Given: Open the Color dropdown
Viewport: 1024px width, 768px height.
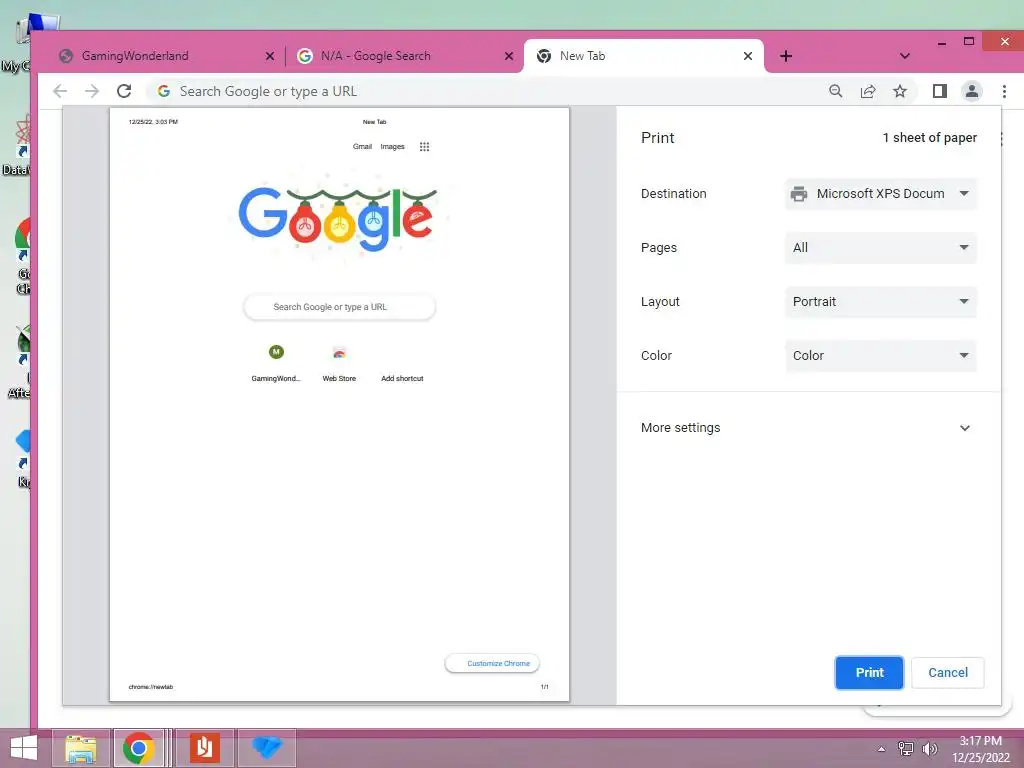Looking at the screenshot, I should [880, 356].
